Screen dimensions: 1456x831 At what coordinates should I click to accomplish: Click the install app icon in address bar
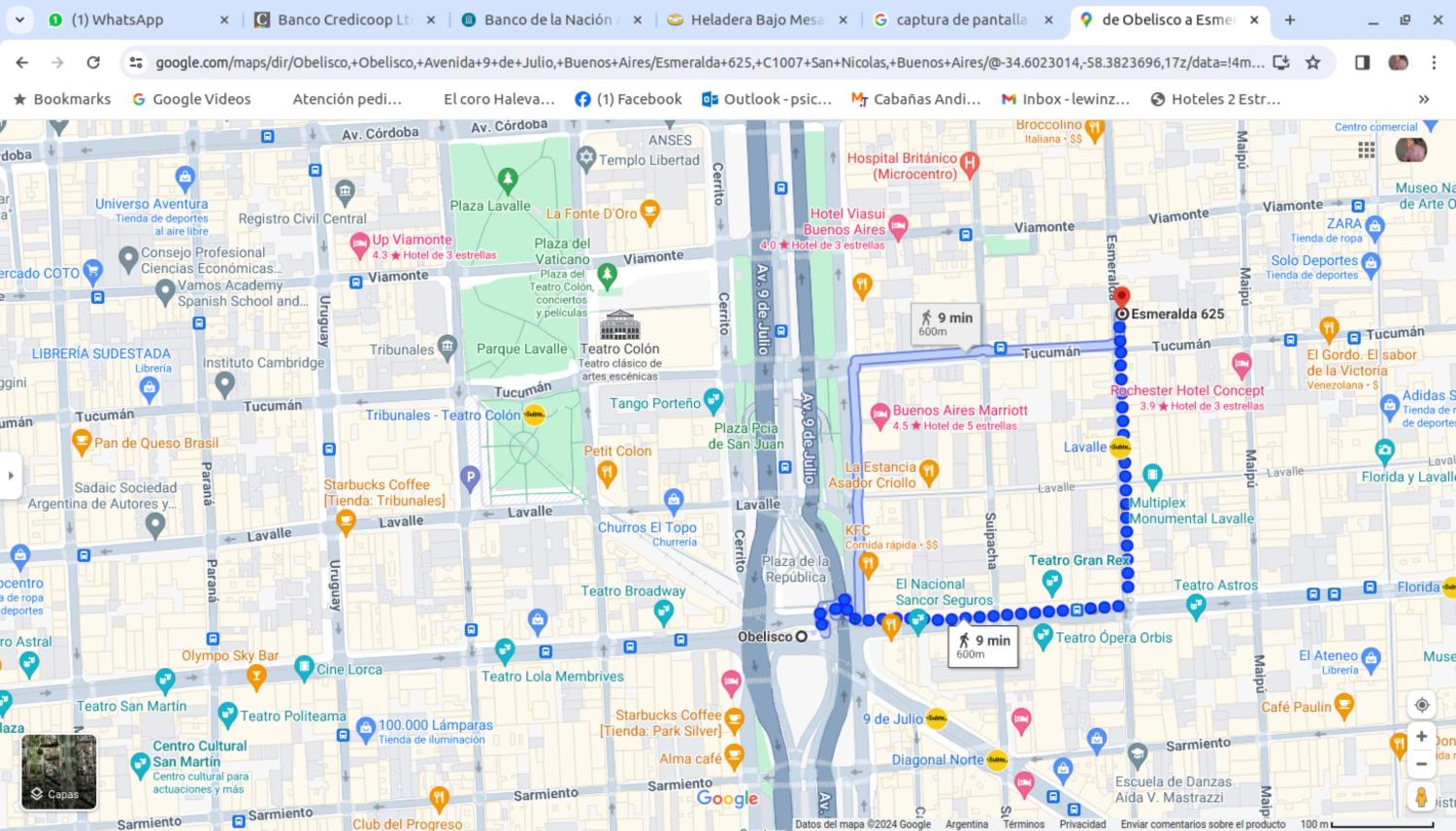pos(1281,62)
